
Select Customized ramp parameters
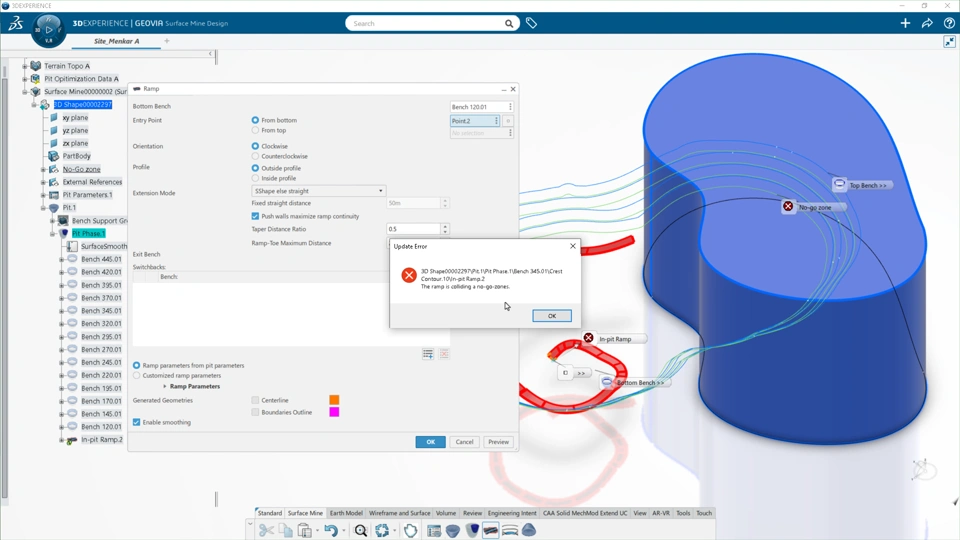(x=137, y=375)
